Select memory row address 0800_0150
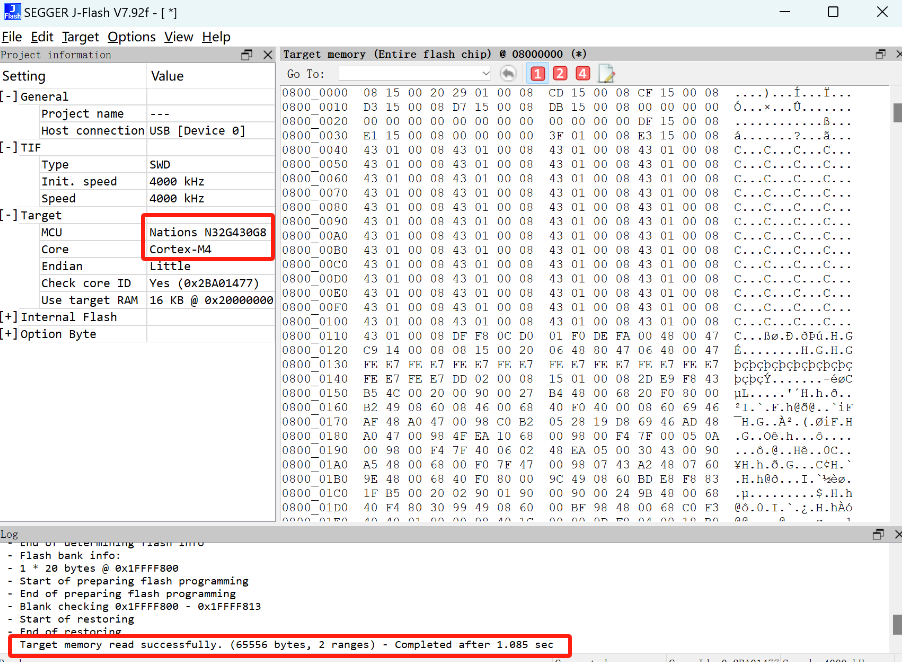The width and height of the screenshot is (902, 662). pyautogui.click(x=315, y=393)
